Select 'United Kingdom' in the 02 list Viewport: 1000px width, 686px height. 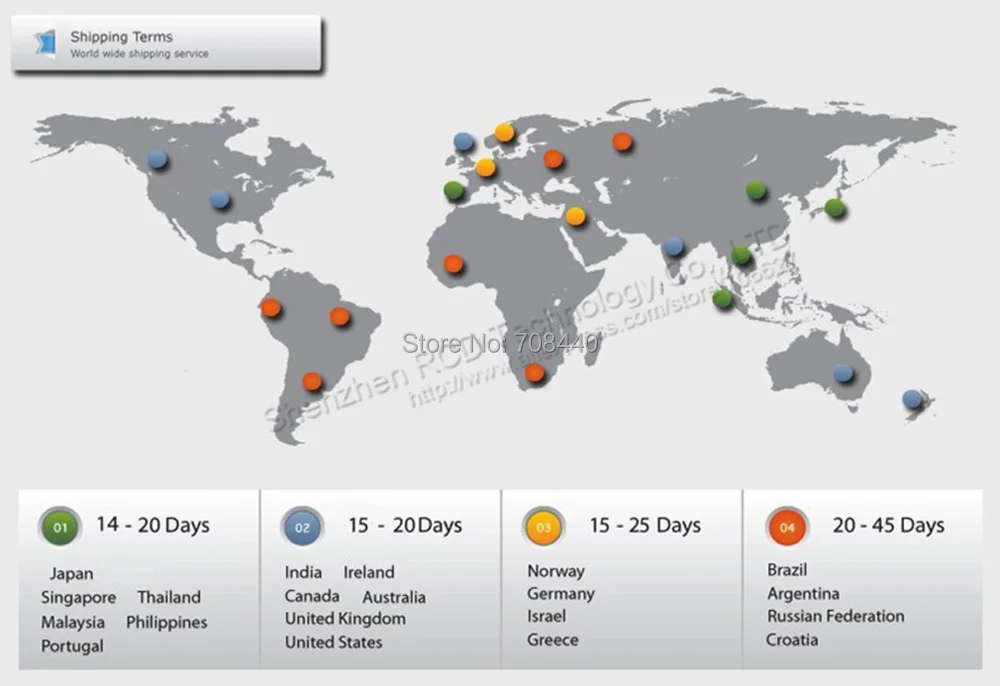(x=345, y=618)
